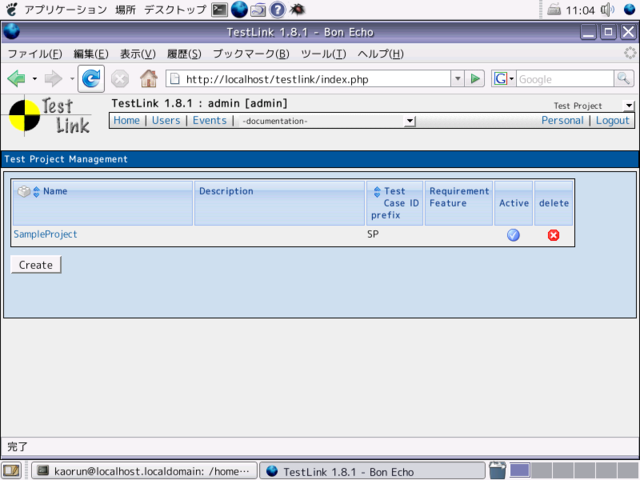Click the Description column header

pyautogui.click(x=279, y=203)
